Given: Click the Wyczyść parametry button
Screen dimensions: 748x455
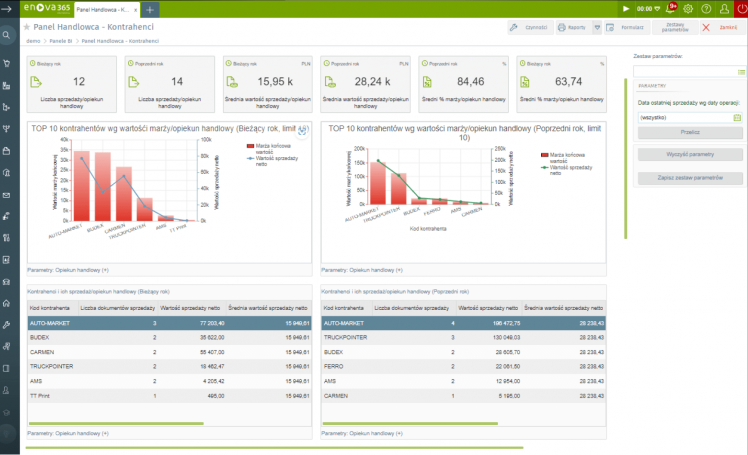Looking at the screenshot, I should [x=690, y=155].
